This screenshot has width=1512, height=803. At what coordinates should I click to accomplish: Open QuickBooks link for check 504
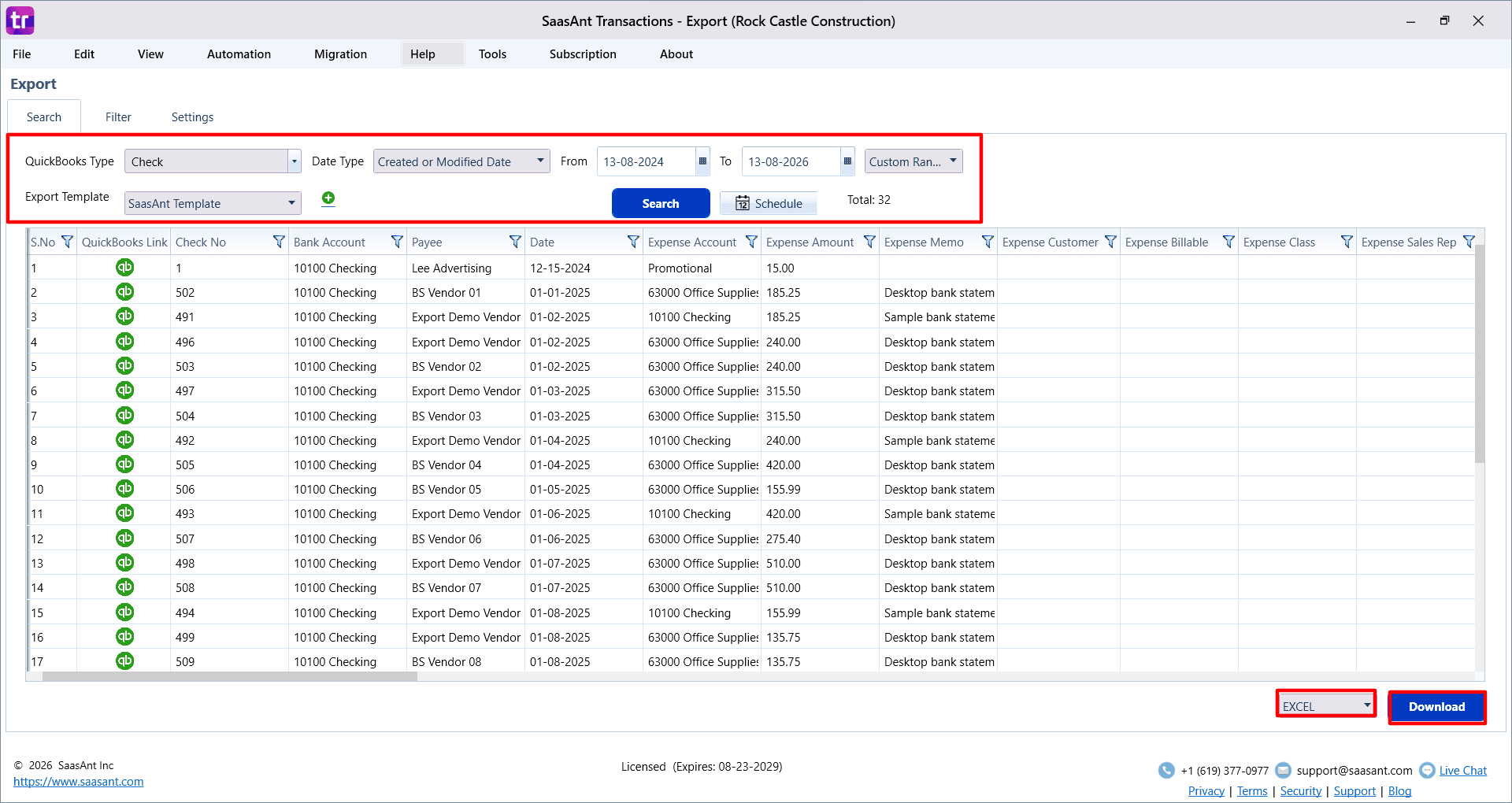tap(124, 416)
